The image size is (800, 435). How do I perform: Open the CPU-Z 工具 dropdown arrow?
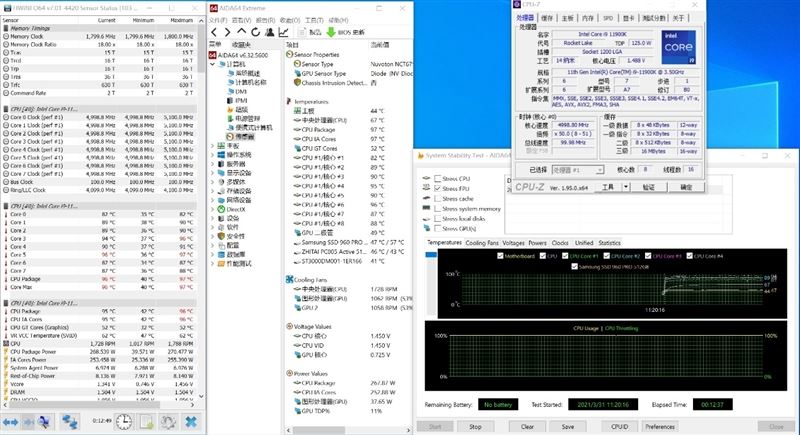click(626, 187)
